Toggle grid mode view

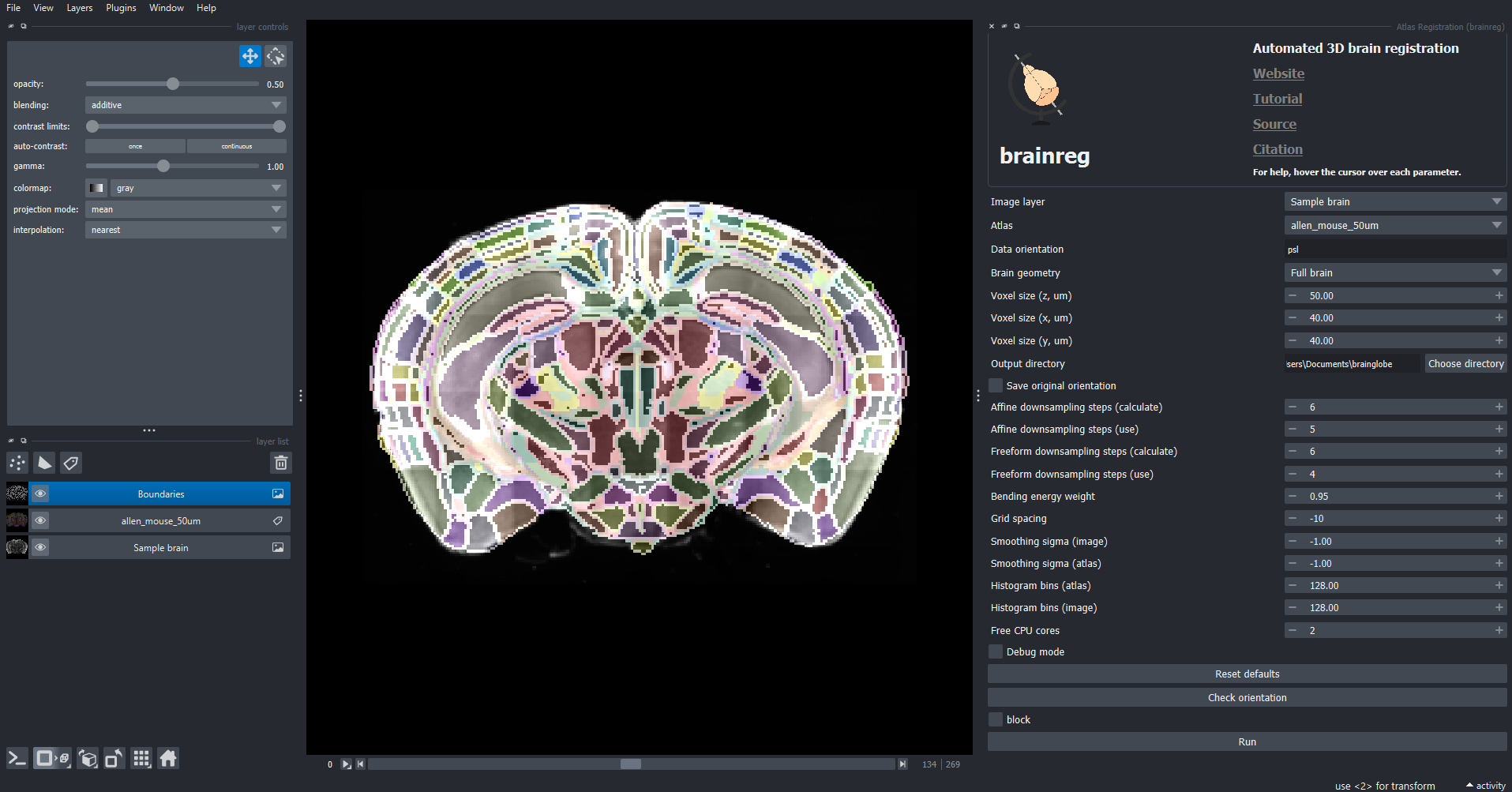click(x=141, y=759)
